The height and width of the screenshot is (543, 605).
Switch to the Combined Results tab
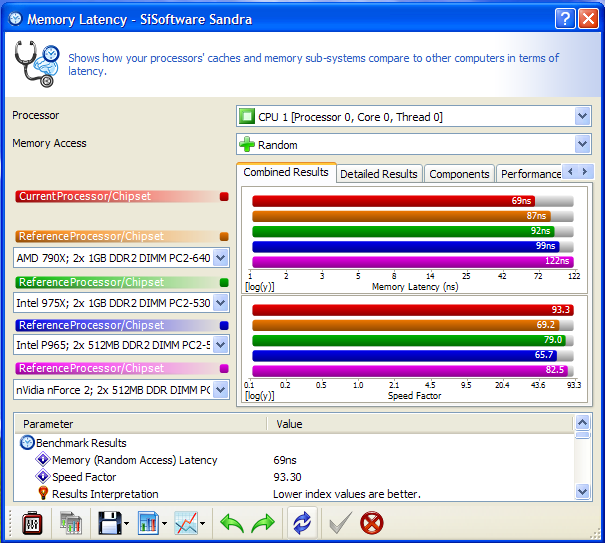pyautogui.click(x=286, y=172)
